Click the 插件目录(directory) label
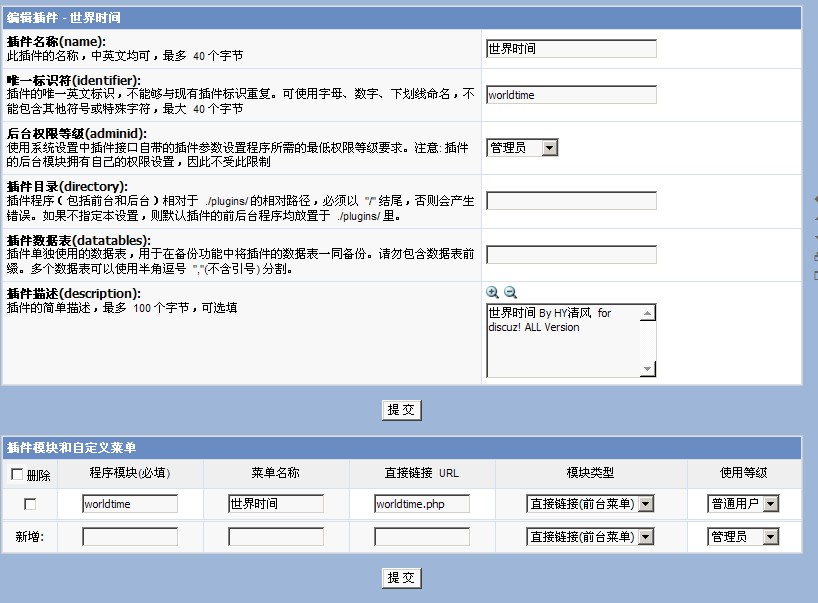 coord(67,187)
